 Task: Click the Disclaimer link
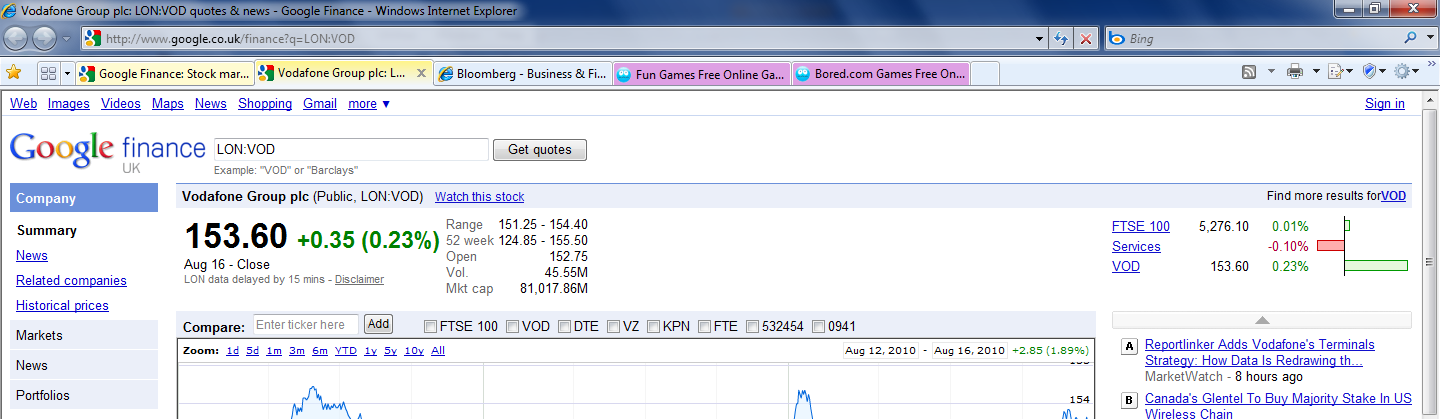coord(359,280)
